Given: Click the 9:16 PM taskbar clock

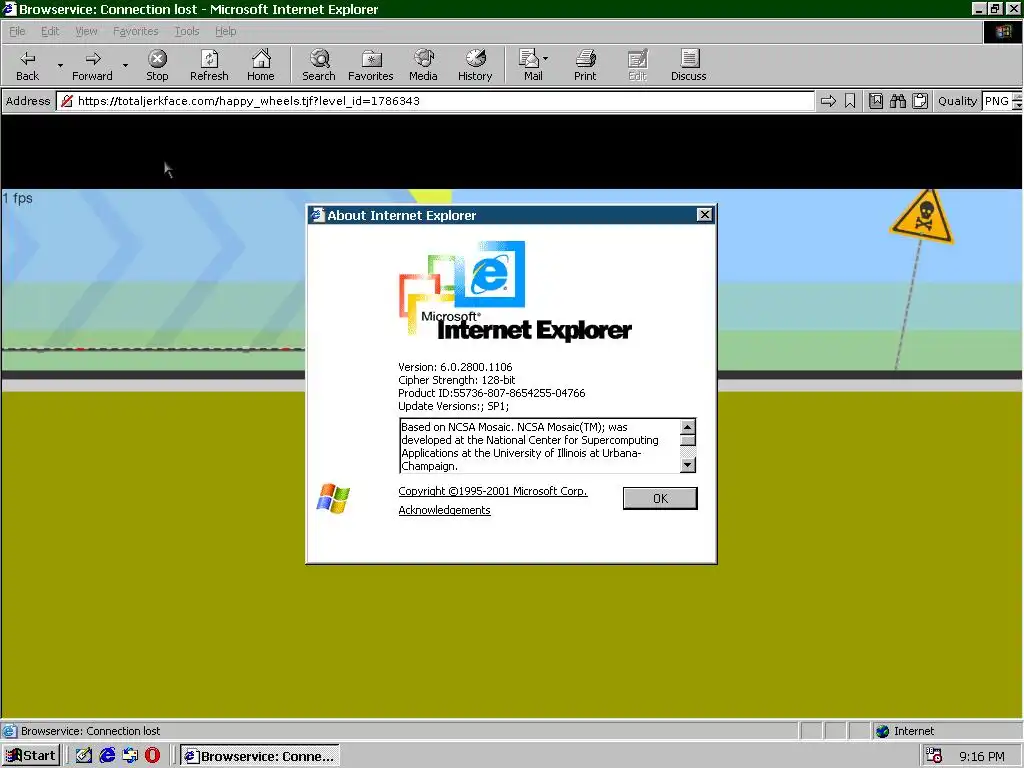Looking at the screenshot, I should (x=982, y=756).
